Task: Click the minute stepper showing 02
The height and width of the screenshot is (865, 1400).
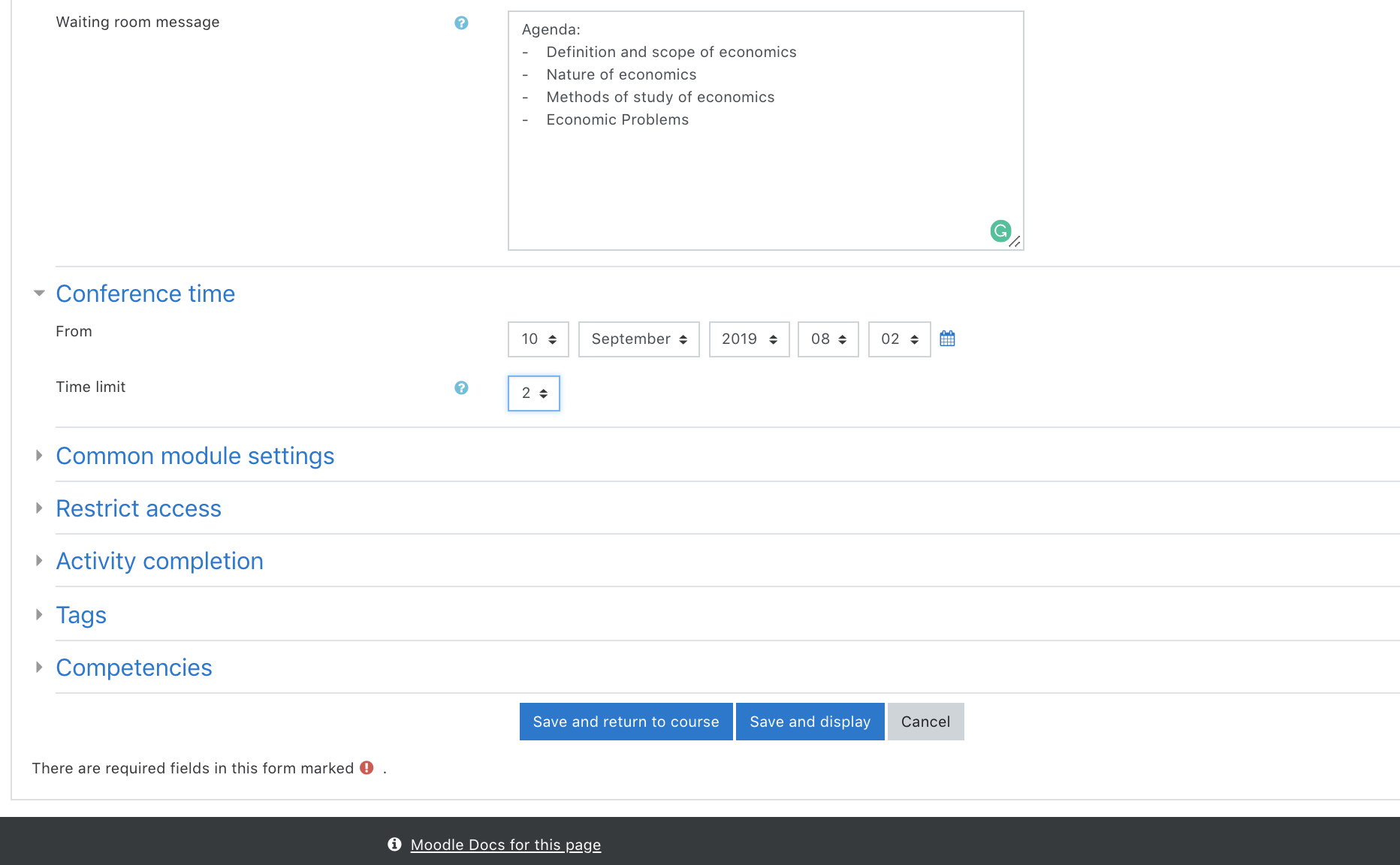Action: point(899,339)
